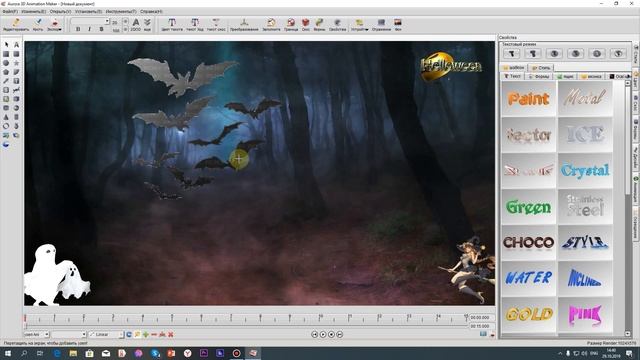Screen dimensions: 640x360
Task: Choose the Metal text style
Action: [x=585, y=98]
